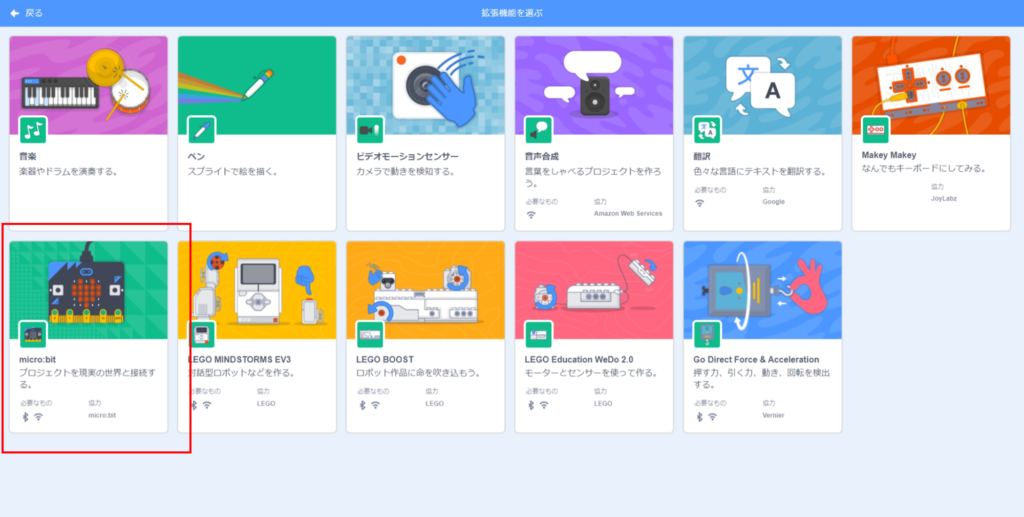Open the 音声合成 banner image
This screenshot has width=1024, height=517.
[x=594, y=86]
